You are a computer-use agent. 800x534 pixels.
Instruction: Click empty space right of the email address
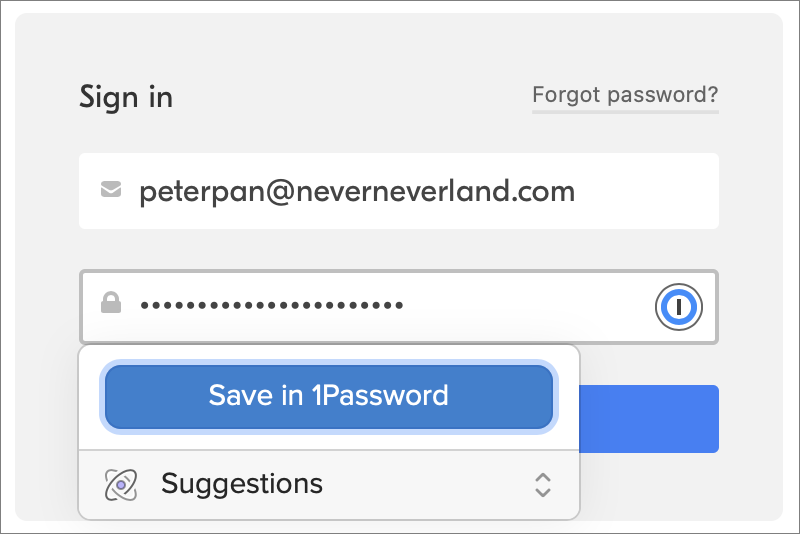pos(650,190)
